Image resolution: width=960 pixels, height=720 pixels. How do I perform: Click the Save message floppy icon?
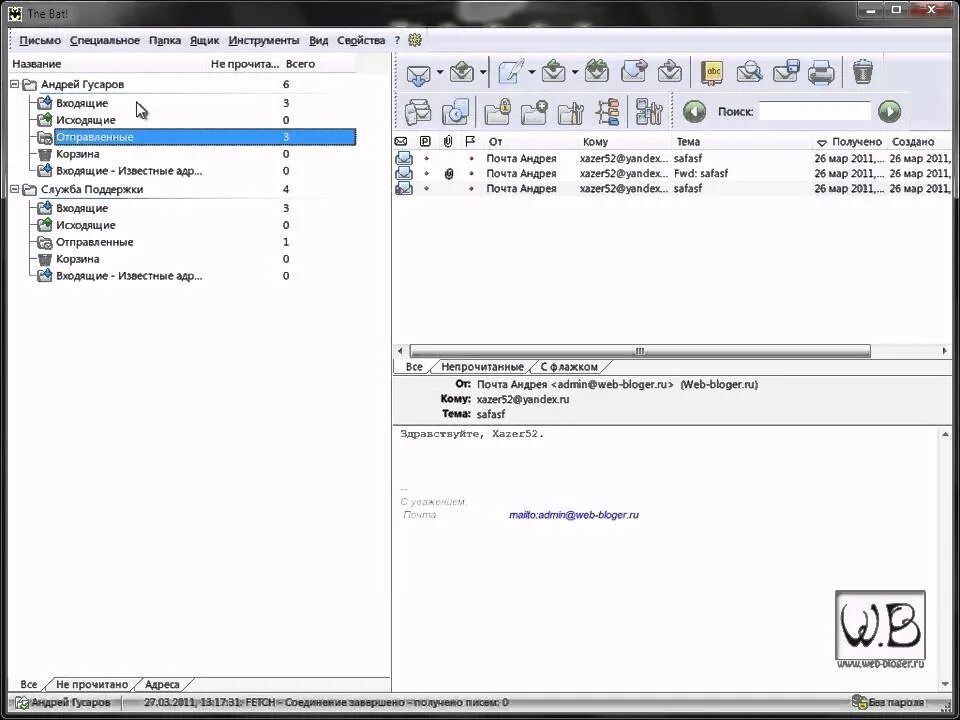[786, 71]
